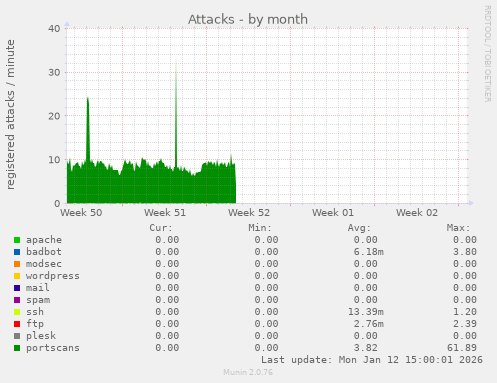Click badbot max value 3.80
This screenshot has width=497, height=383.
465,252
